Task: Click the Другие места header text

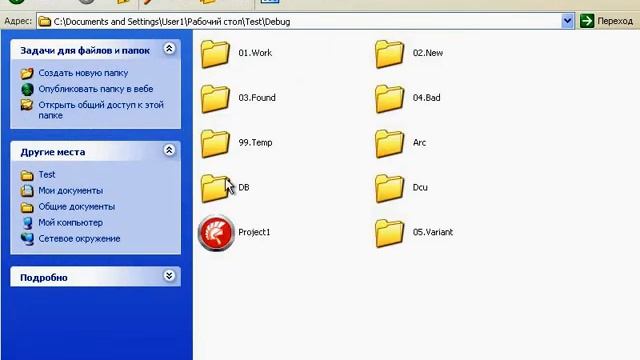Action: click(x=53, y=152)
